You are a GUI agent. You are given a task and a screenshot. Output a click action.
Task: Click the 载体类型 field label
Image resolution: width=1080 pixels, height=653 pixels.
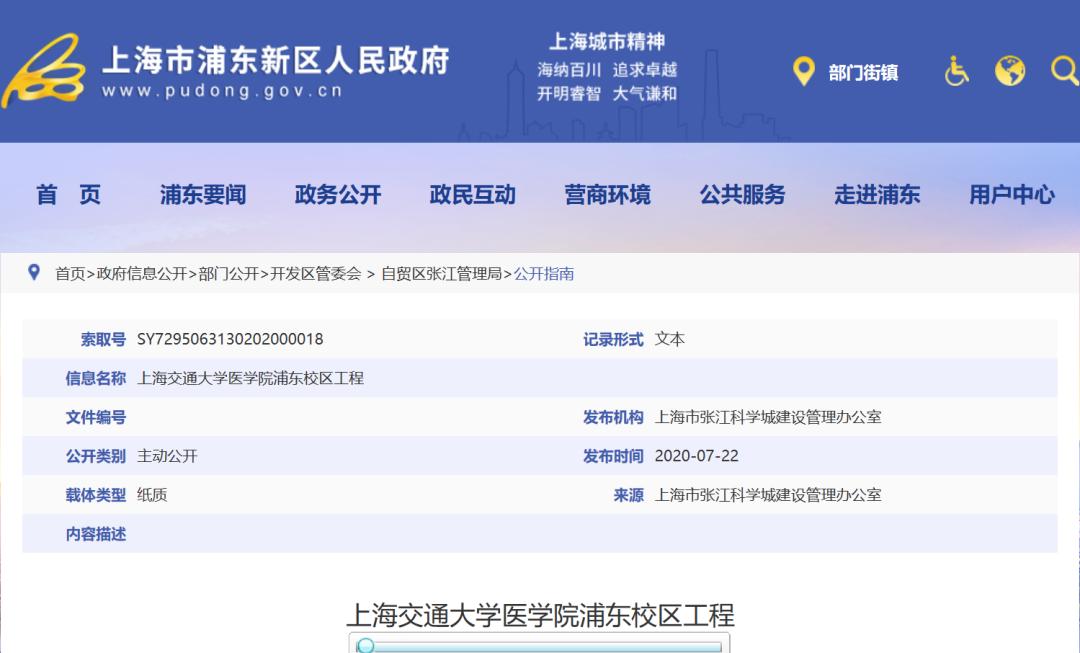[x=96, y=495]
